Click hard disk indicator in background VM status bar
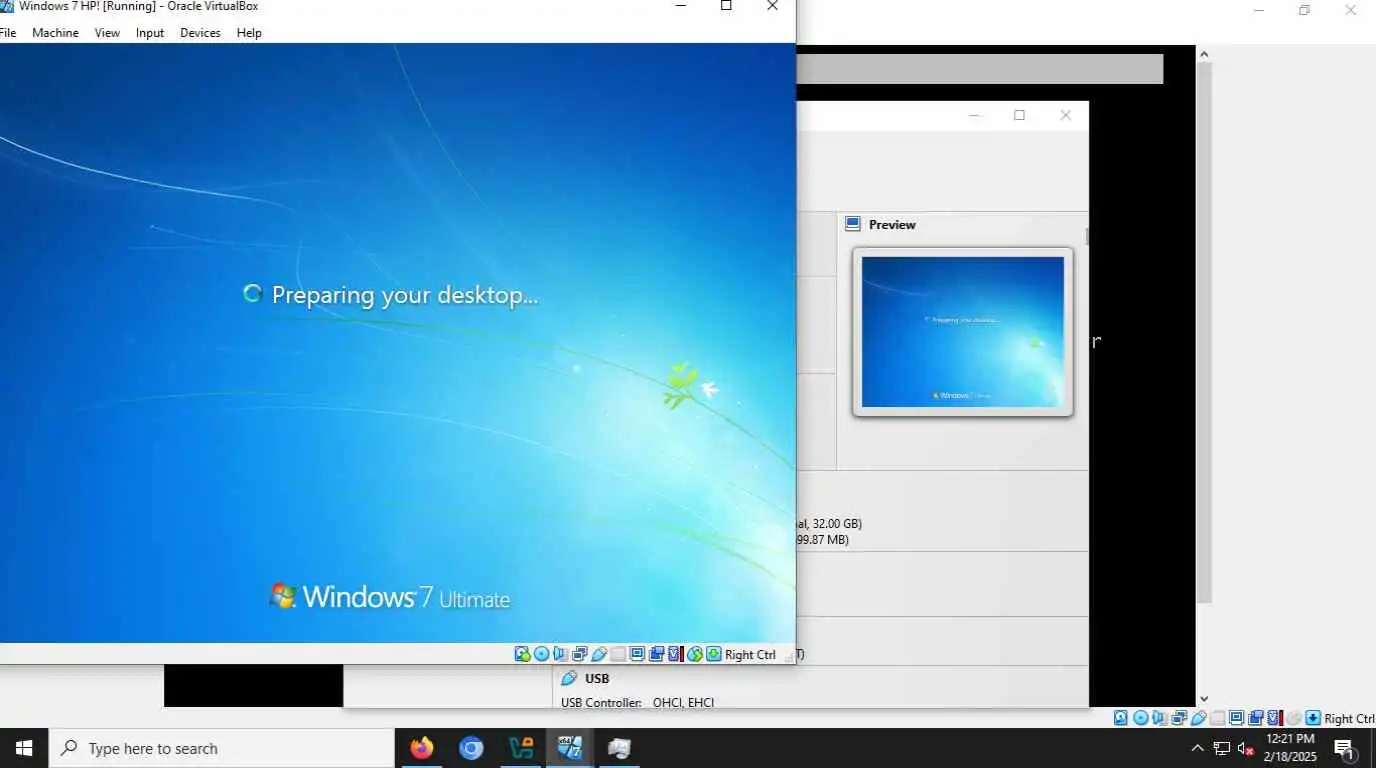This screenshot has width=1376, height=768. pyautogui.click(x=1120, y=718)
